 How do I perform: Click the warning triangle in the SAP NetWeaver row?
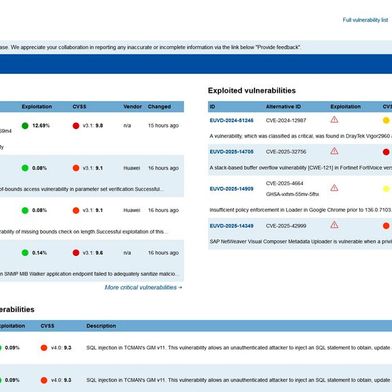[334, 225]
